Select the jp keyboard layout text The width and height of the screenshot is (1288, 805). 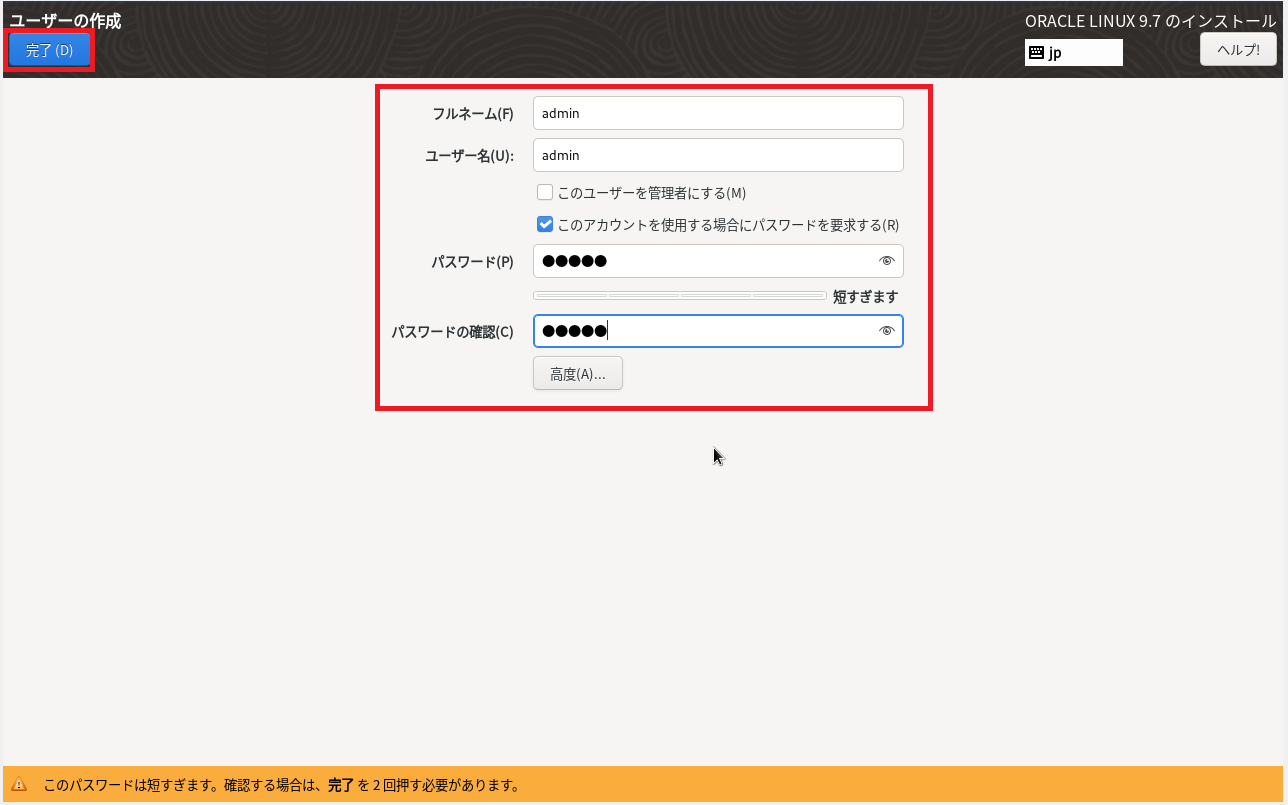(1055, 53)
